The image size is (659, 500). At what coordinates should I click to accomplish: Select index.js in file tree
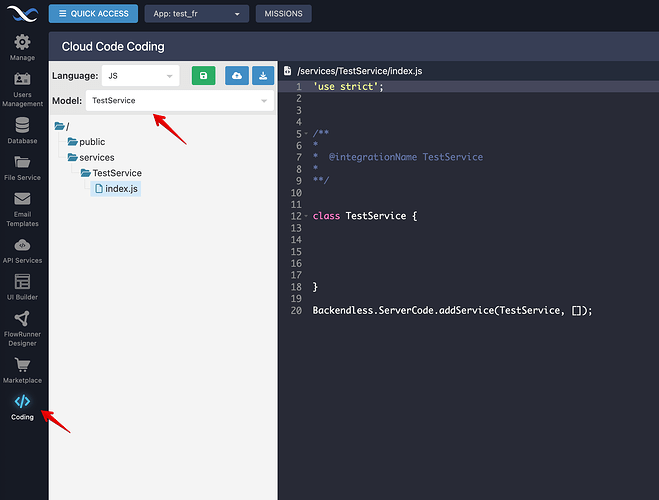point(121,189)
